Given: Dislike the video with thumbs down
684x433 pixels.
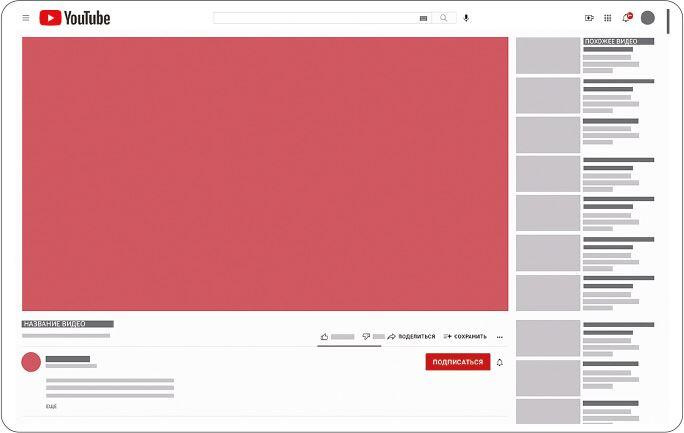Looking at the screenshot, I should click(366, 337).
